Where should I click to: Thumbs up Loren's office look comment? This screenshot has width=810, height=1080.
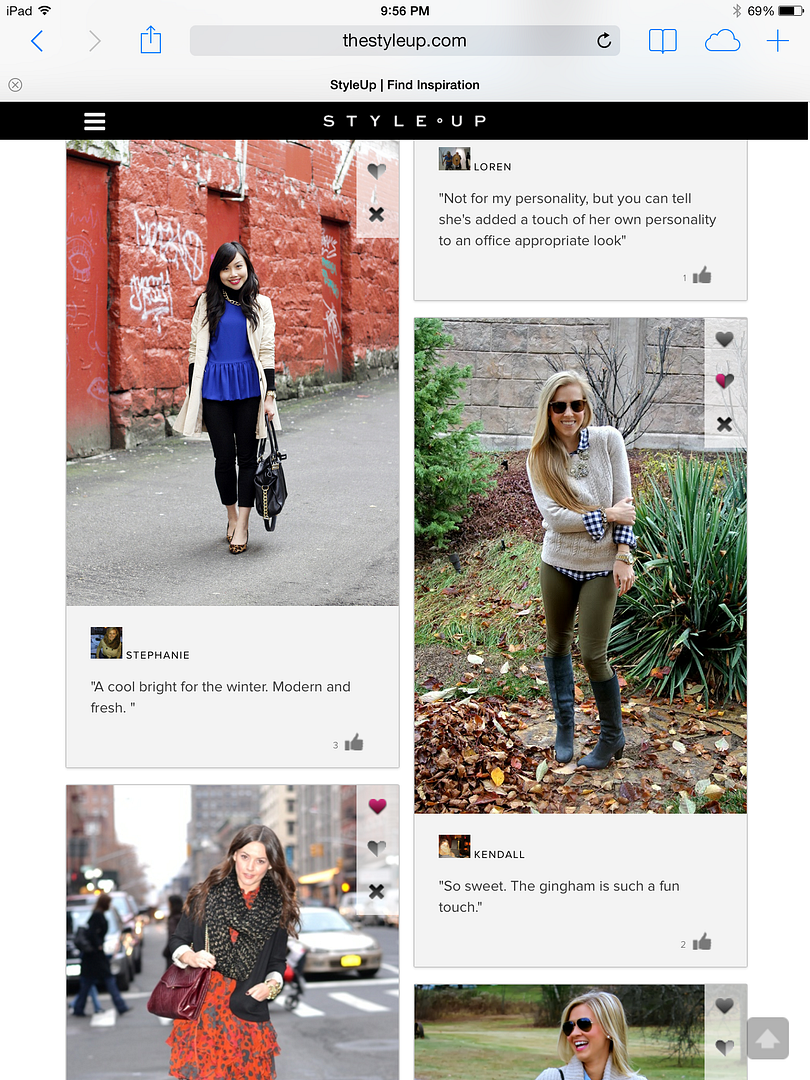point(702,276)
